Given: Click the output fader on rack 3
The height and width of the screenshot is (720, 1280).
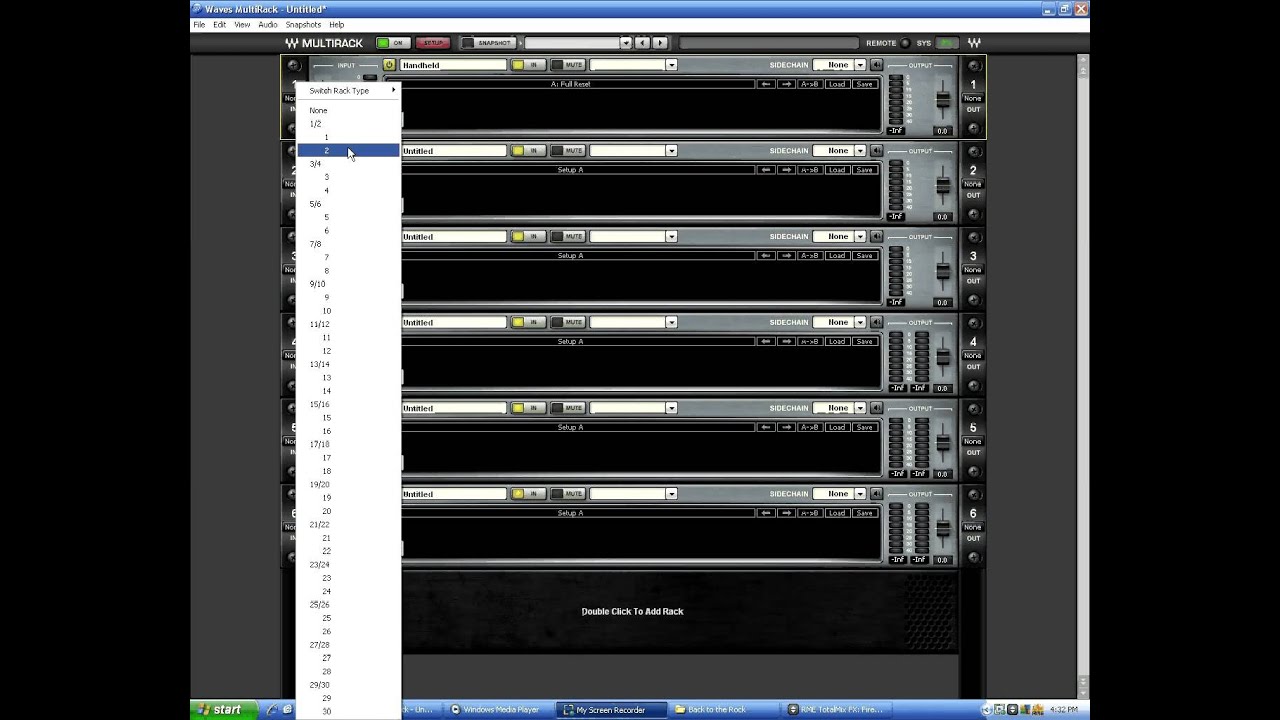Looking at the screenshot, I should [x=942, y=271].
